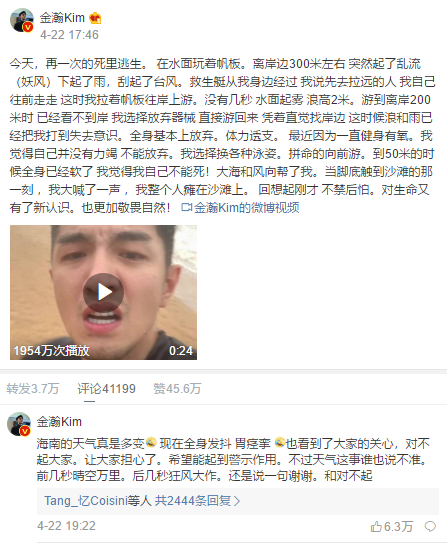Screen dimensions: 447x543
Task: Click the post timestamp 4-22 17:46
Action: tap(69, 35)
